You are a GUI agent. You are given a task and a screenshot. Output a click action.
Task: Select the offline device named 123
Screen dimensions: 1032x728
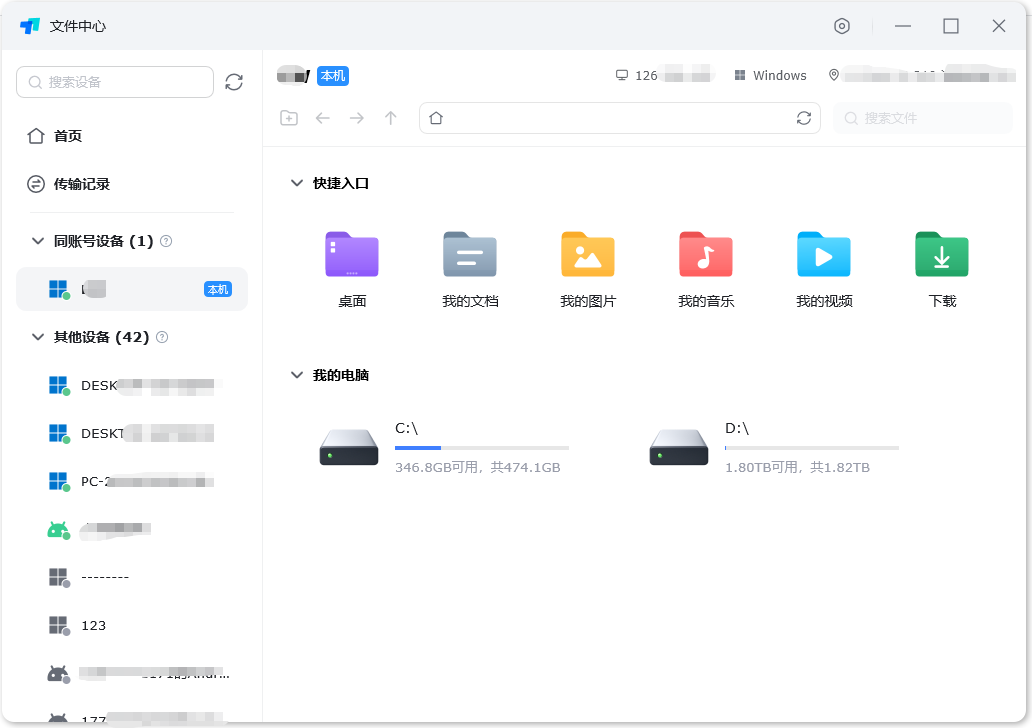pyautogui.click(x=132, y=625)
